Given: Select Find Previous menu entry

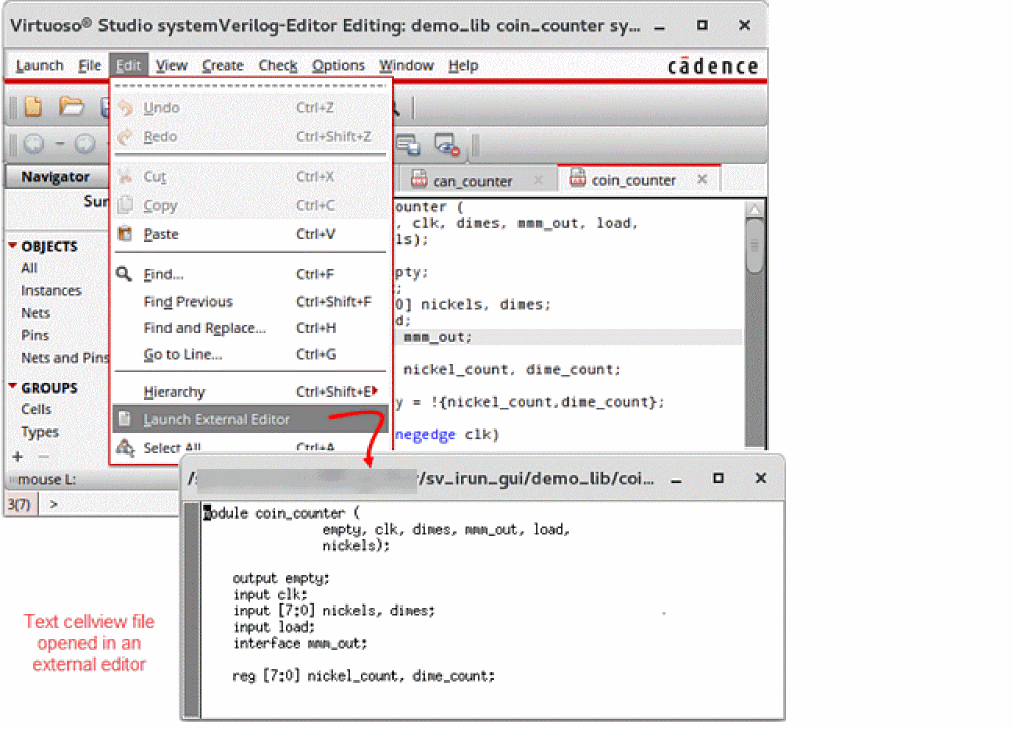Looking at the screenshot, I should click(251, 302).
